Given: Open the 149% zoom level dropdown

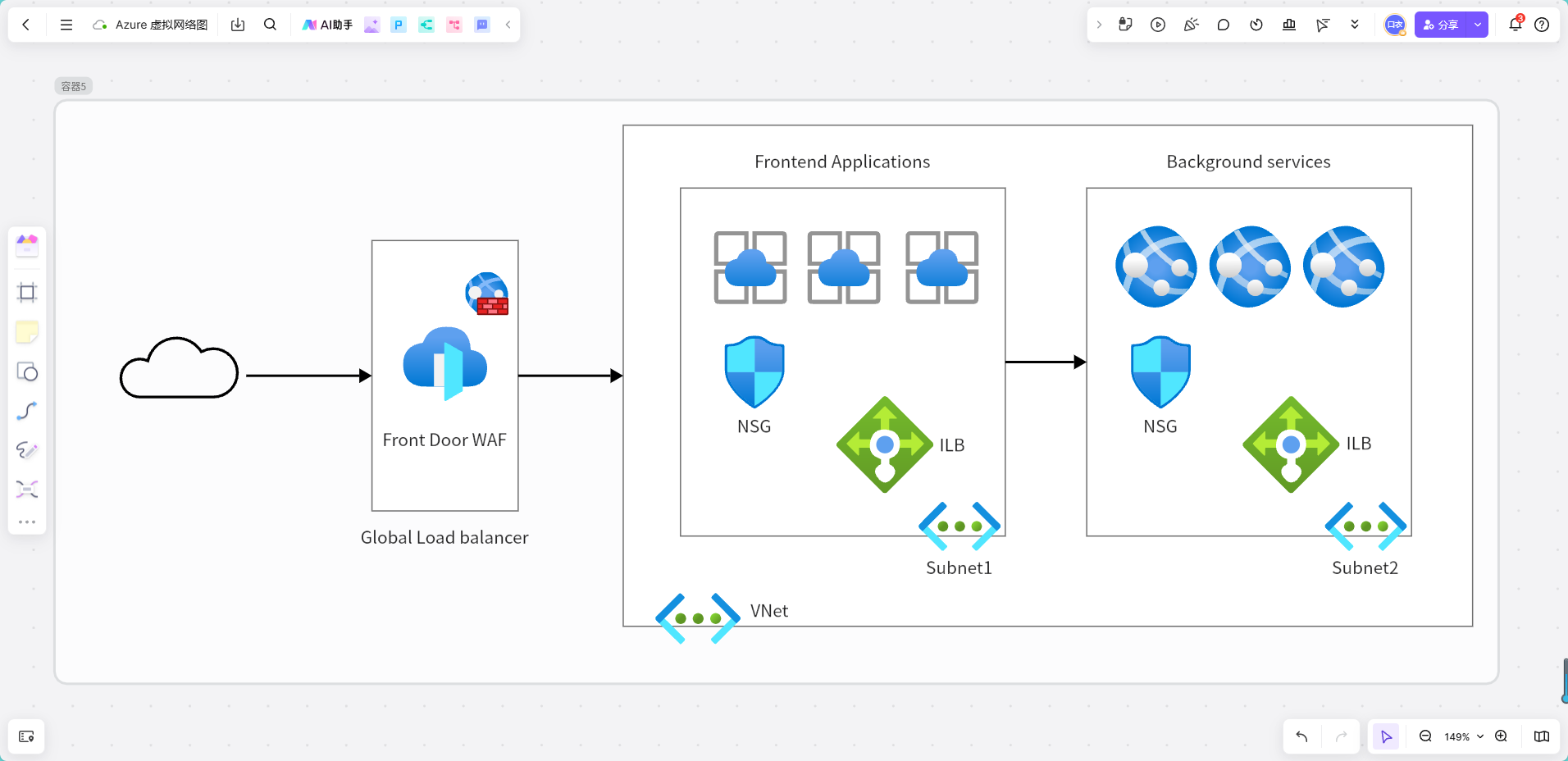Looking at the screenshot, I should pos(1464,736).
